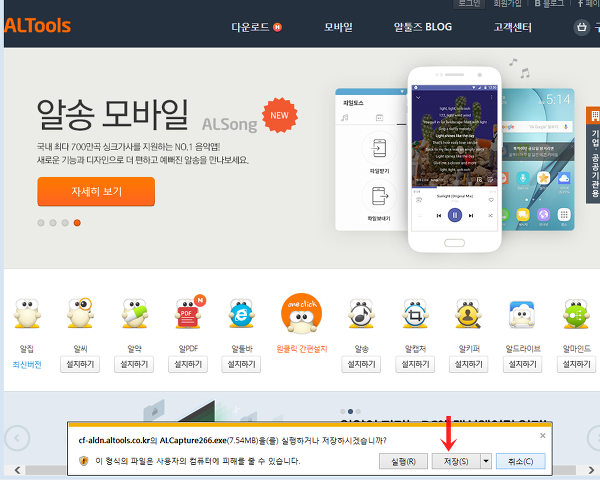Click the 취소(C) cancel button
Screen dimensions: 600x480
pos(520,461)
